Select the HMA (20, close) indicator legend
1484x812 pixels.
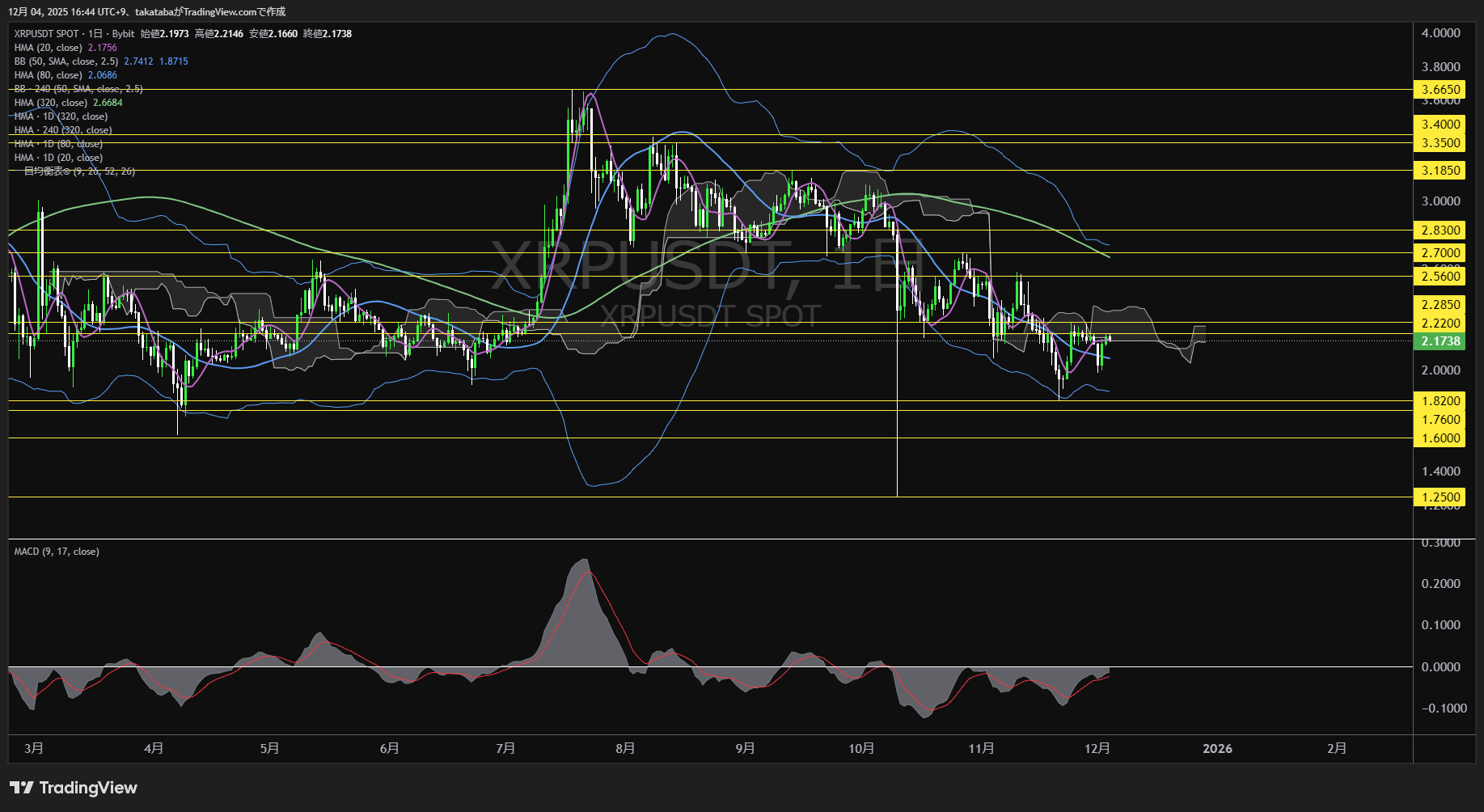point(48,48)
